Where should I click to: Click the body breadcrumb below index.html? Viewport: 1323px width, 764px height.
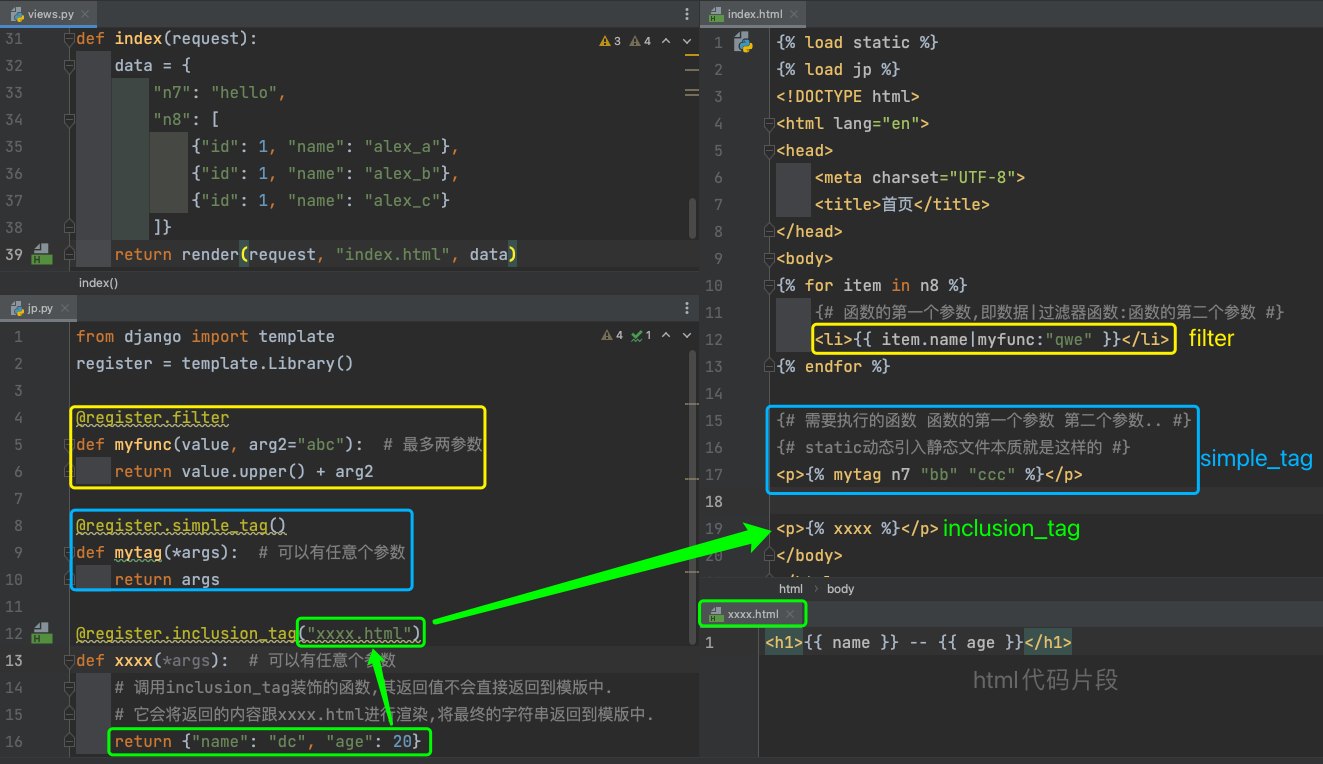click(x=840, y=589)
